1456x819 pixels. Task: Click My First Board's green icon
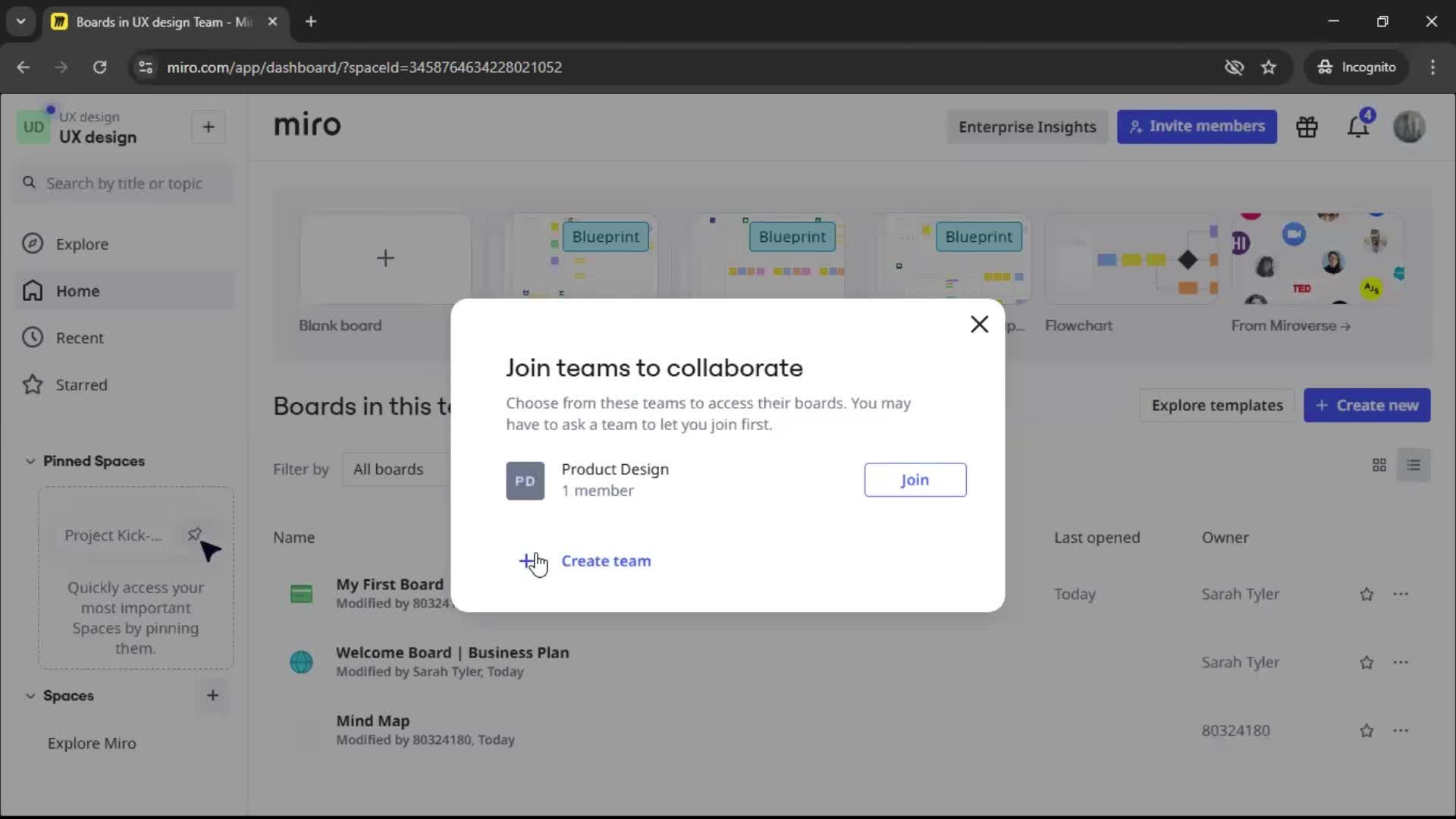pyautogui.click(x=301, y=594)
